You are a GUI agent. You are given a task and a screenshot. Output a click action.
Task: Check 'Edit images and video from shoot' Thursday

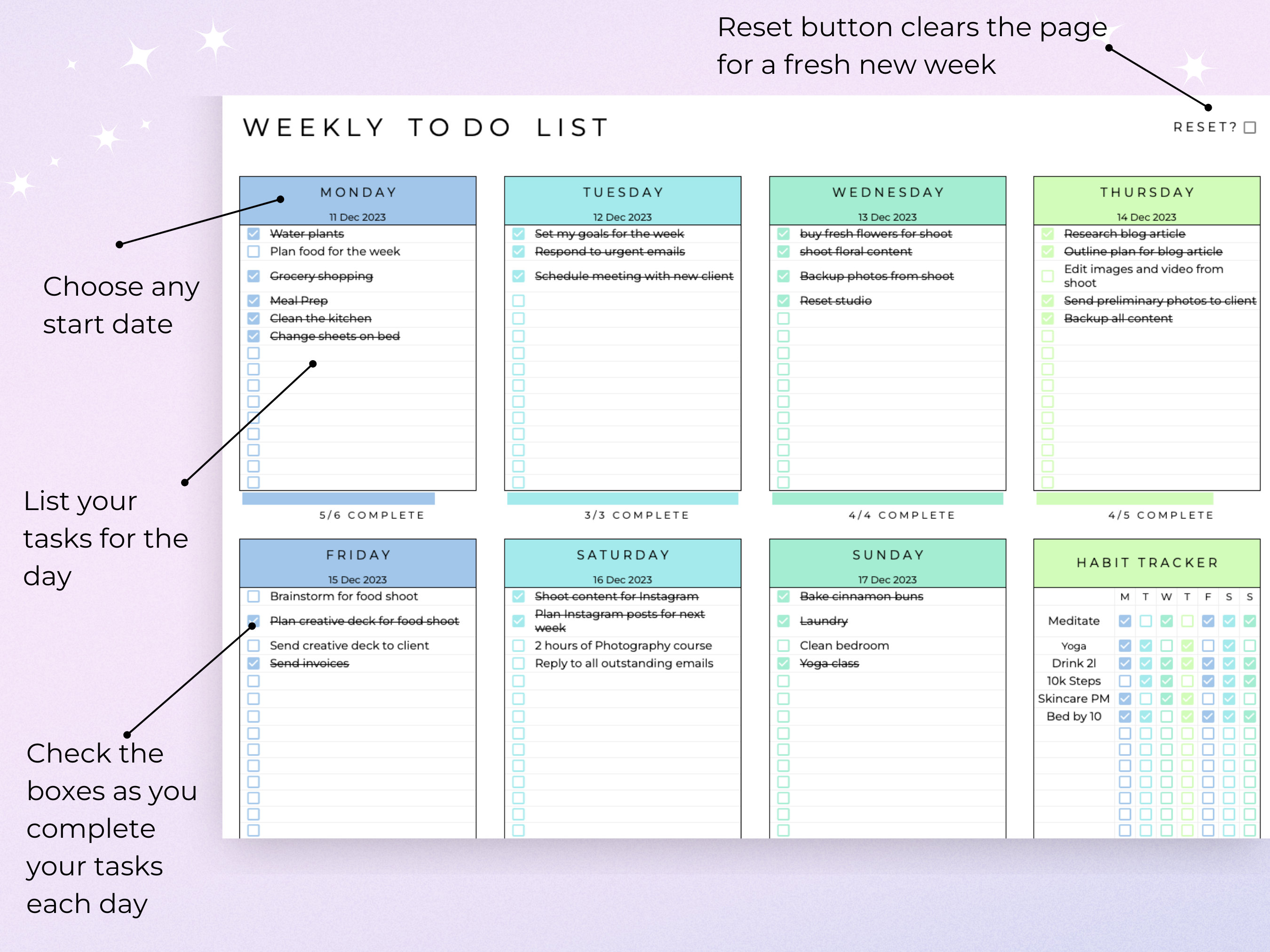click(x=1048, y=276)
